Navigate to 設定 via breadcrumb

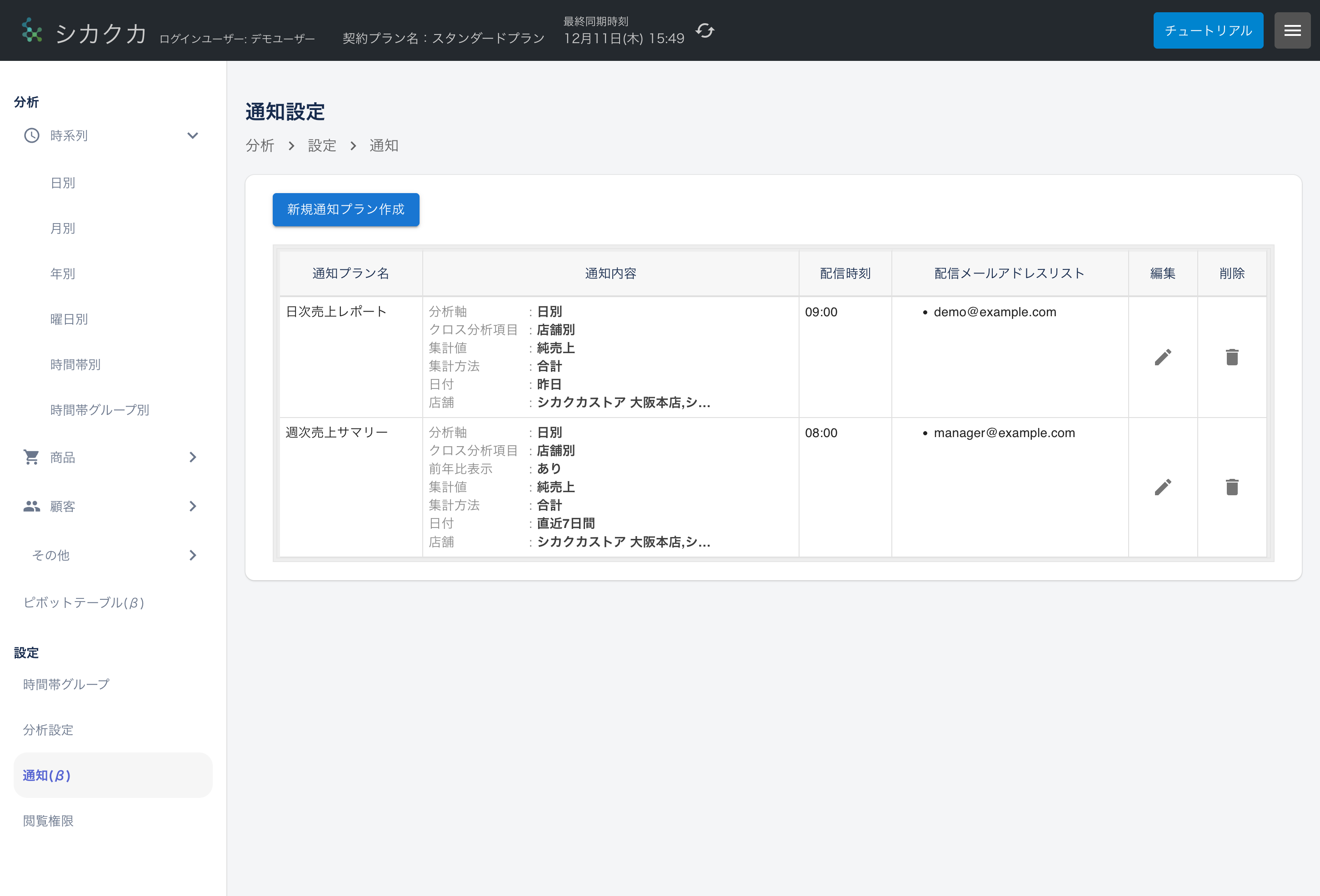coord(321,145)
